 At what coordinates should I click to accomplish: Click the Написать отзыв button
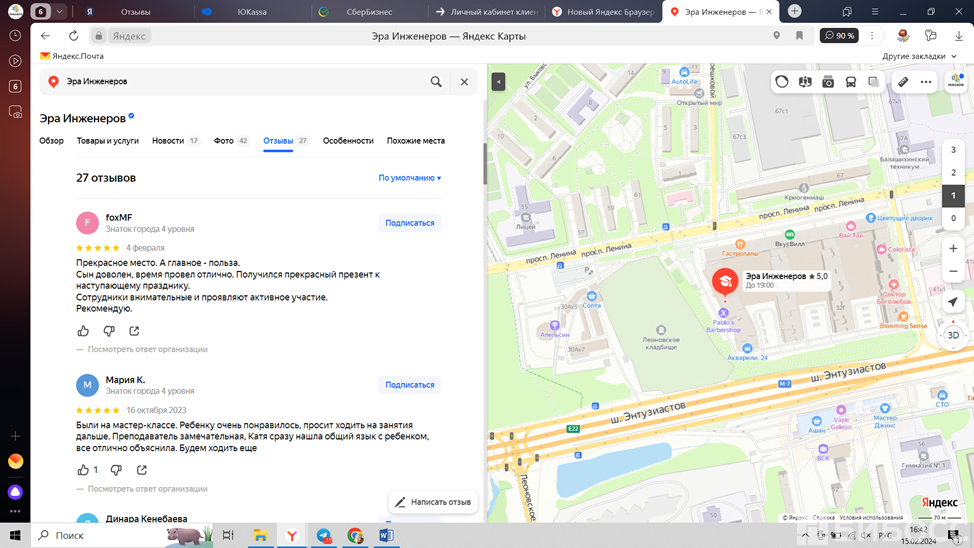click(x=433, y=502)
